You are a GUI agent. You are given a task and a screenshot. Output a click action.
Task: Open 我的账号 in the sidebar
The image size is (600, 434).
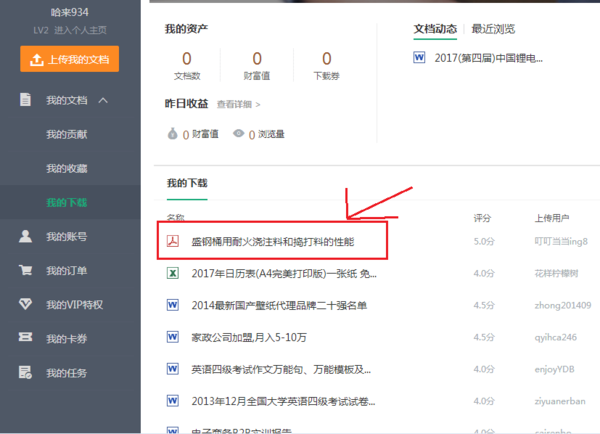click(67, 237)
